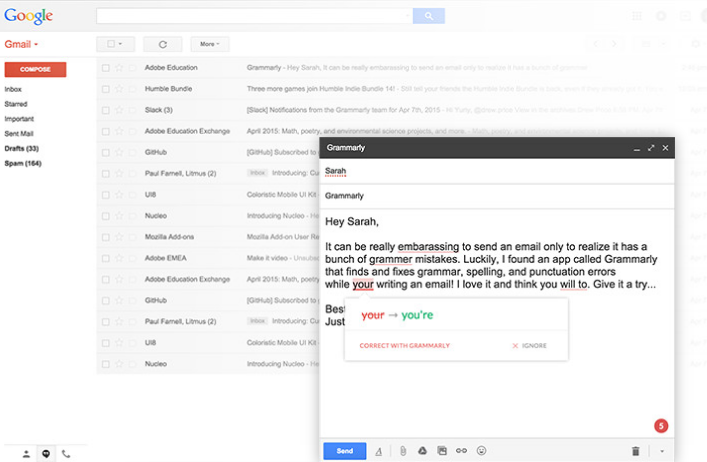Open settings gear icon in the mail toolbar
The image size is (707, 462).
696,44
